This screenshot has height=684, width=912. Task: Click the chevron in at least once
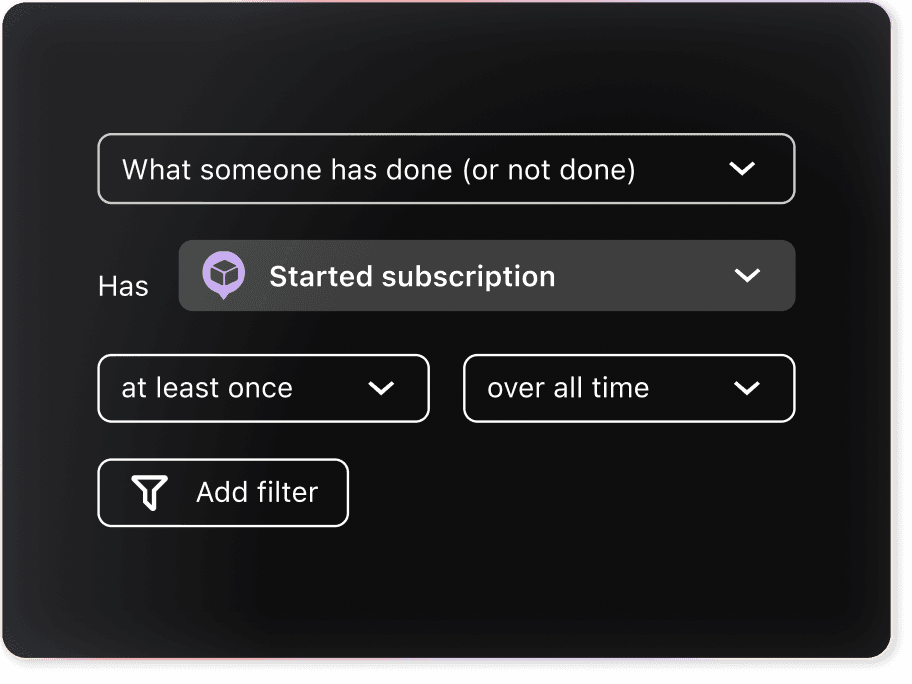382,388
